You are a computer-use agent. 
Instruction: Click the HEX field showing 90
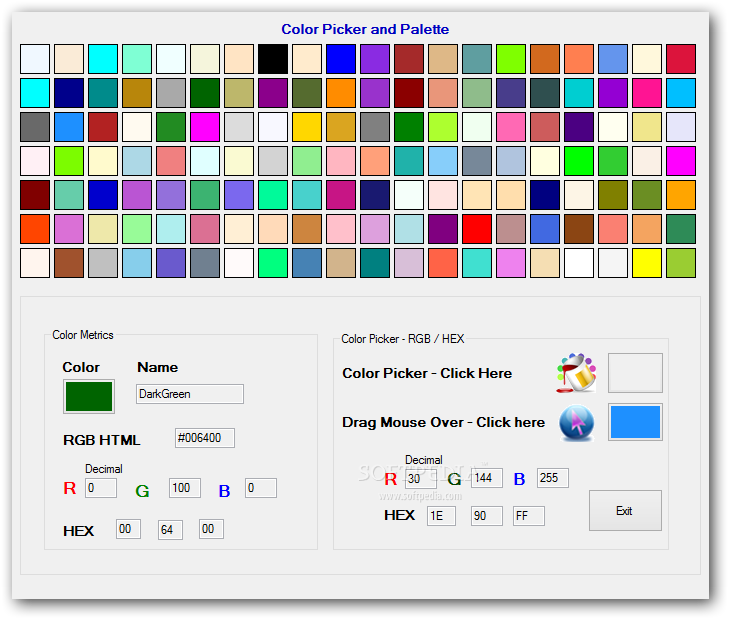pos(486,516)
